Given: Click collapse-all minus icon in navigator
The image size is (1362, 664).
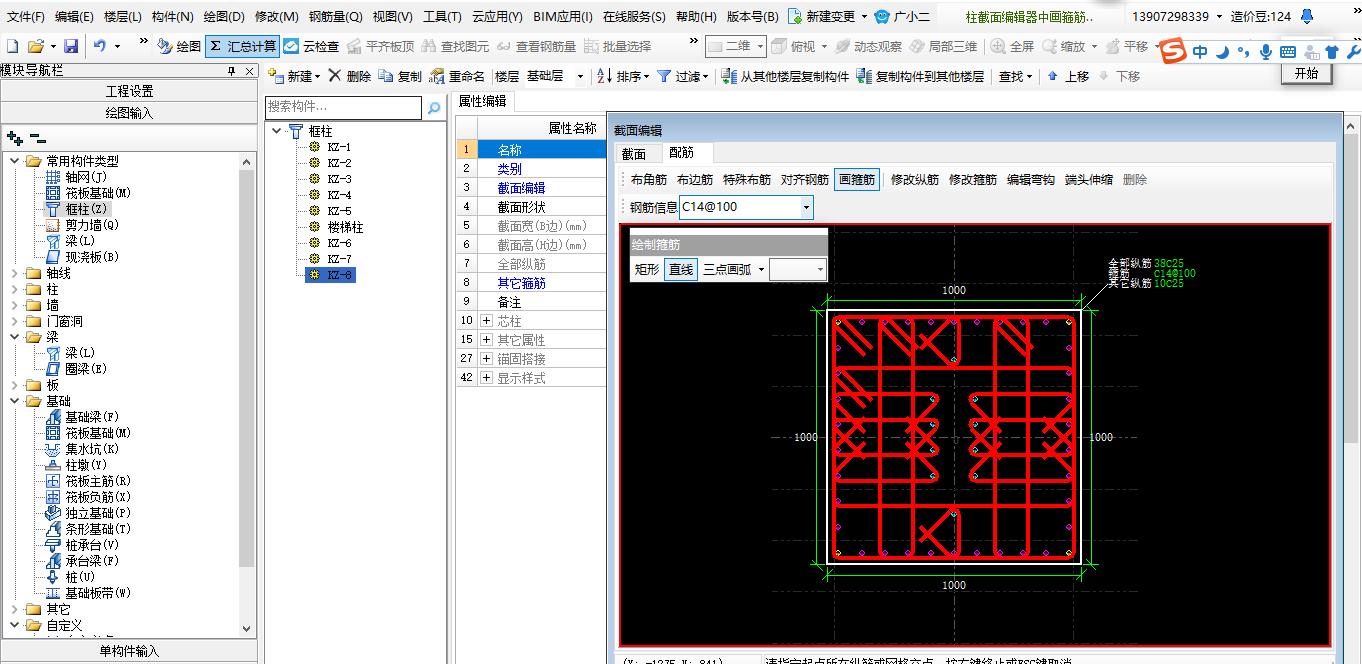Looking at the screenshot, I should tap(38, 138).
